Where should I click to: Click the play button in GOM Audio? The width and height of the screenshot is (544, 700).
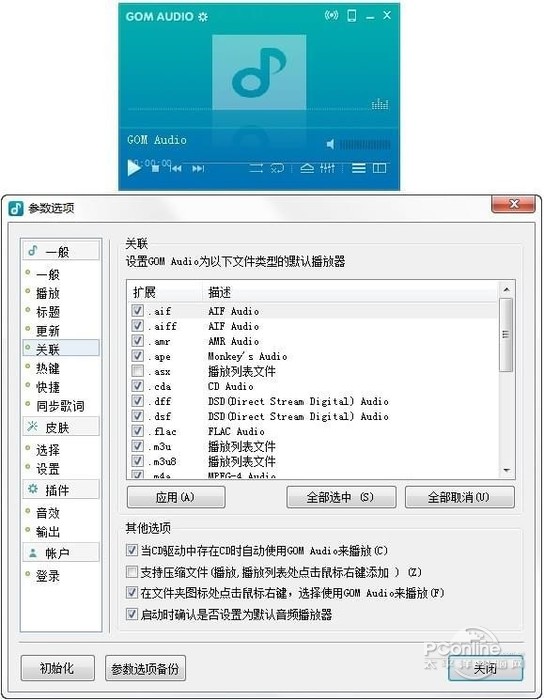[x=133, y=168]
